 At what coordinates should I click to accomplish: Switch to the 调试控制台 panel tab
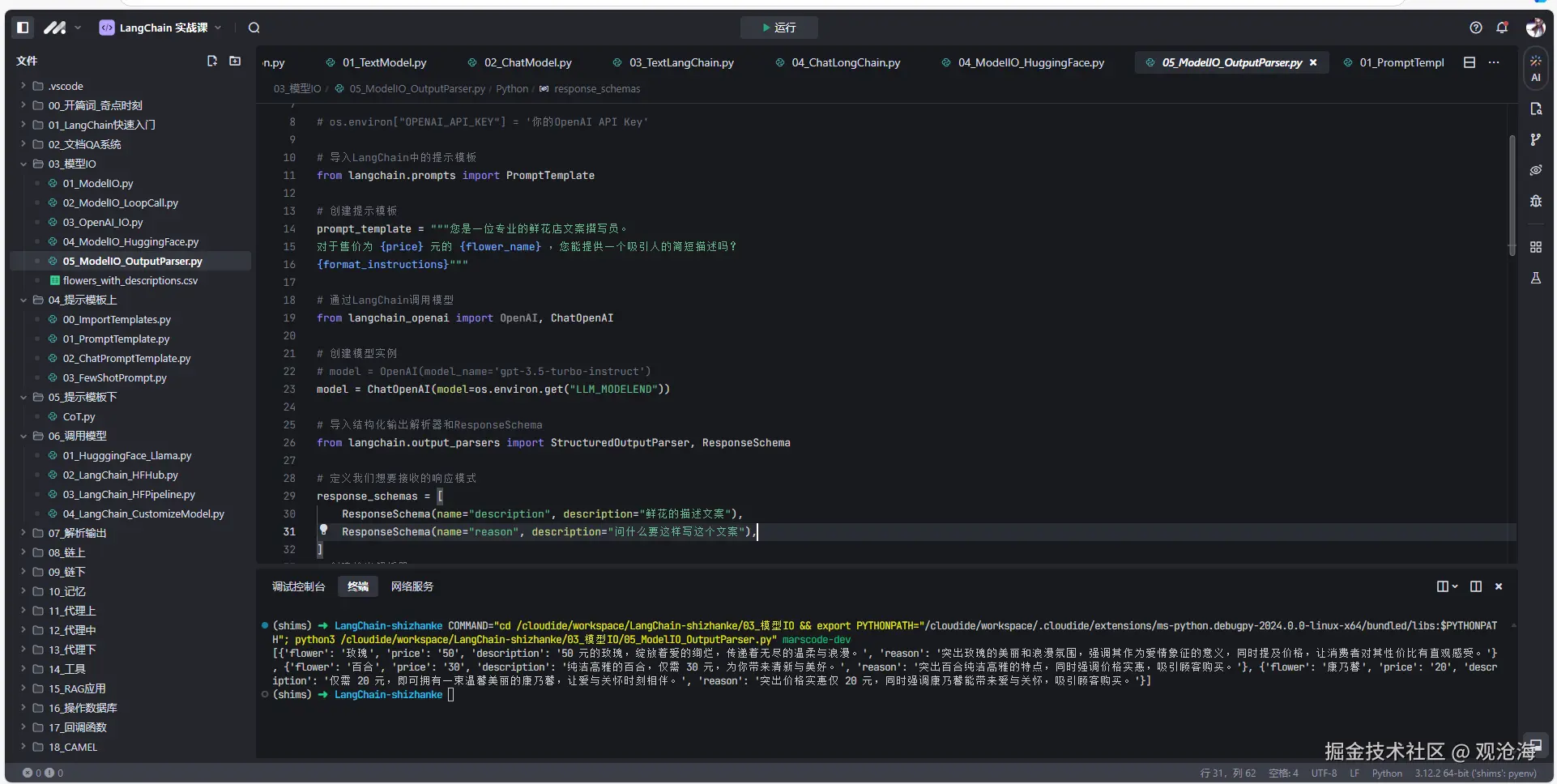(x=298, y=586)
